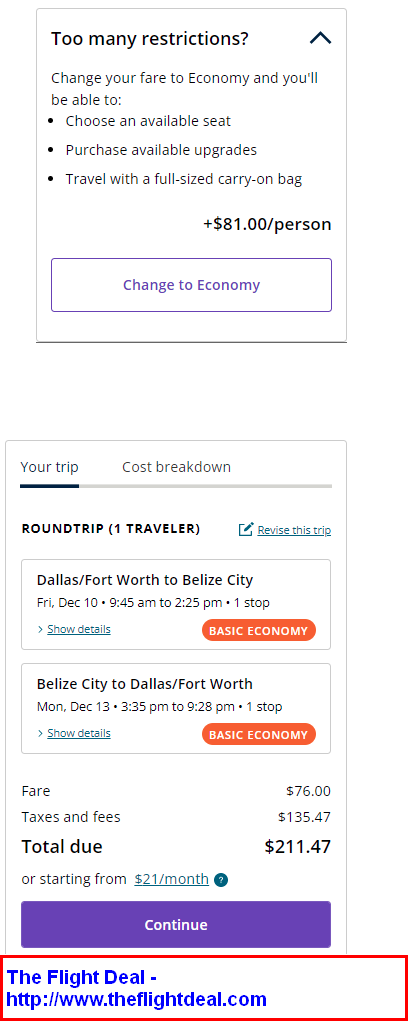Click the Change to Economy button
Viewport: 408px width, 1021px height.
[x=191, y=285]
